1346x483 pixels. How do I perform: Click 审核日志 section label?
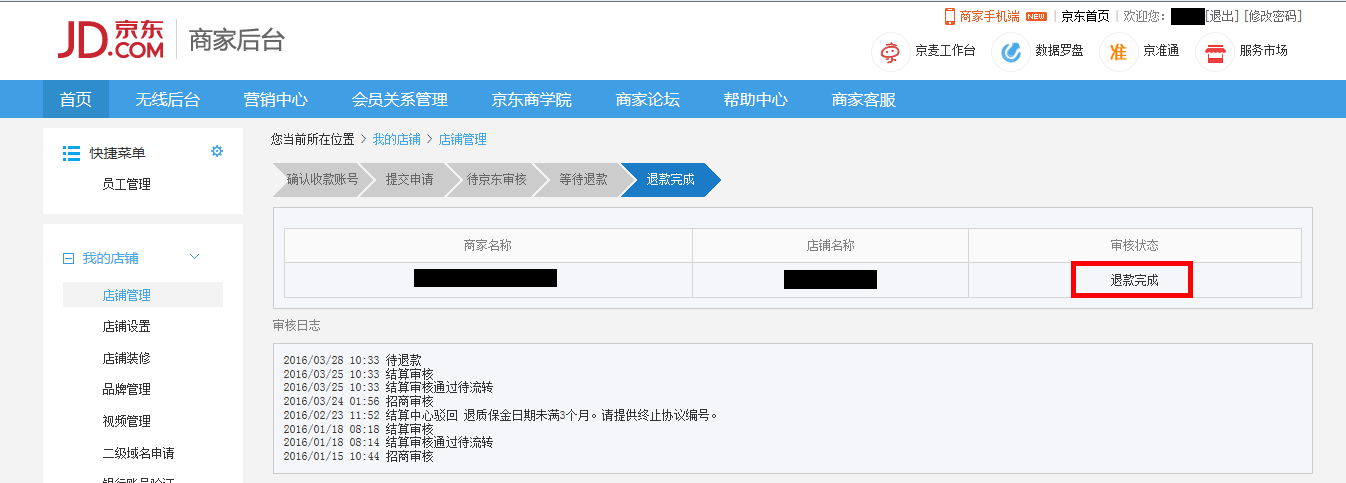tap(296, 326)
